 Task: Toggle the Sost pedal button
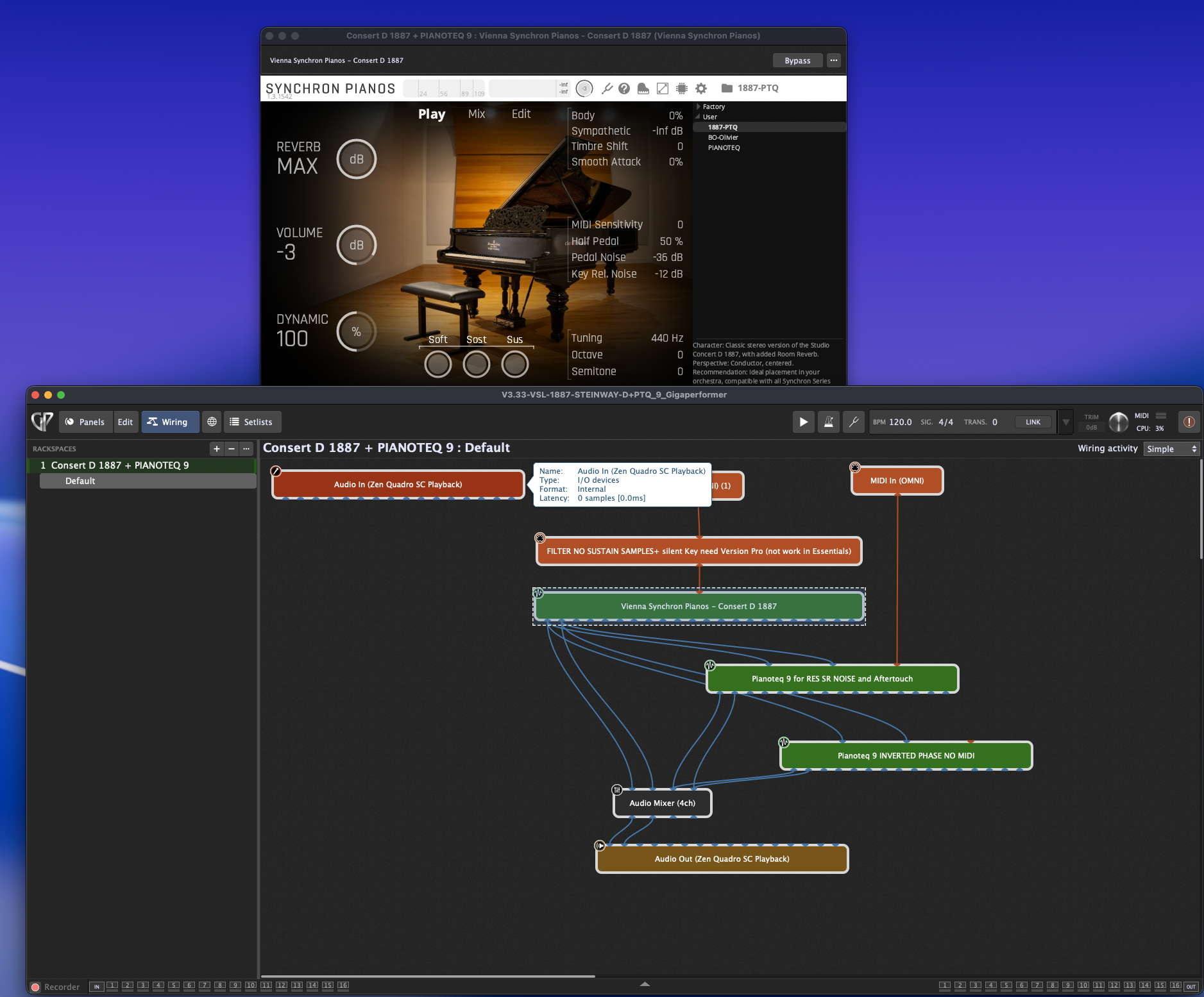pos(477,364)
